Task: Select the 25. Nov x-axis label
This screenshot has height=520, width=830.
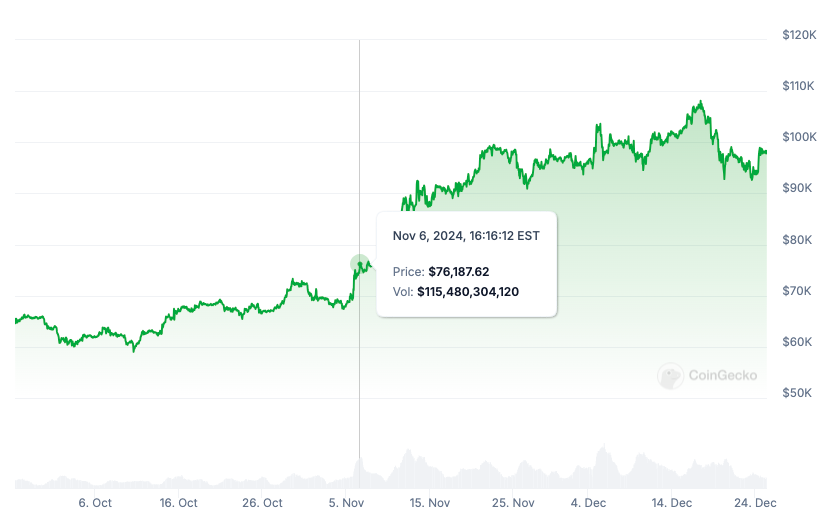Action: [515, 503]
